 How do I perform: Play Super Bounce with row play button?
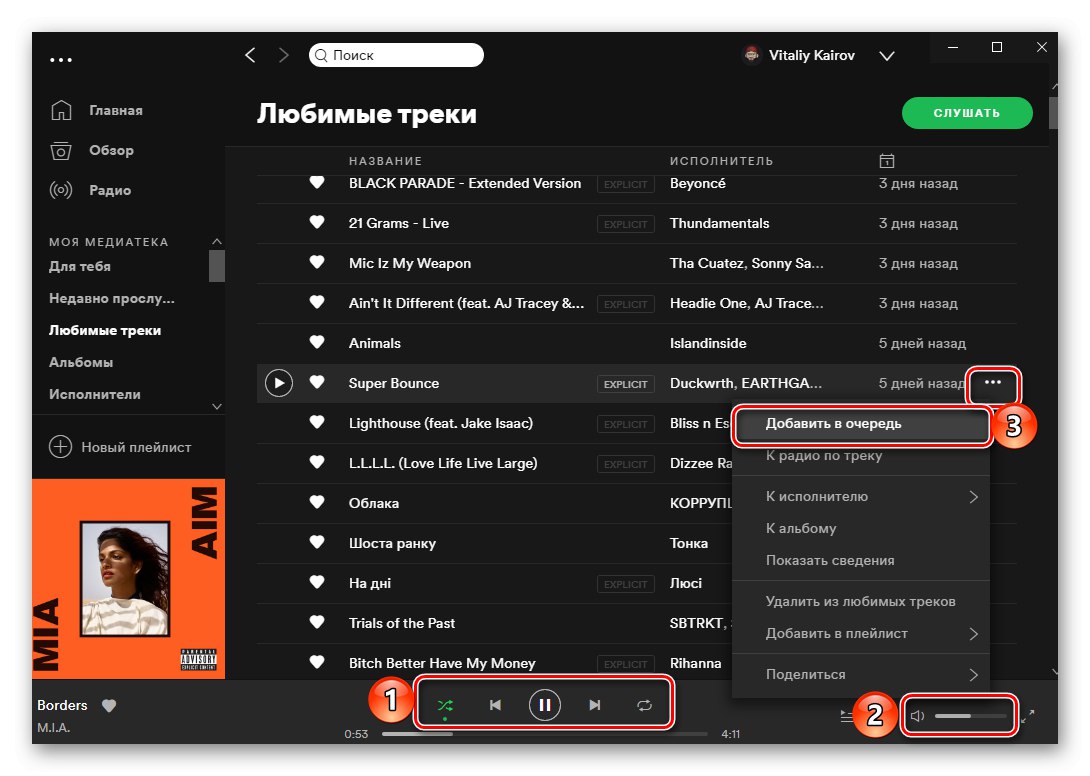coord(279,383)
